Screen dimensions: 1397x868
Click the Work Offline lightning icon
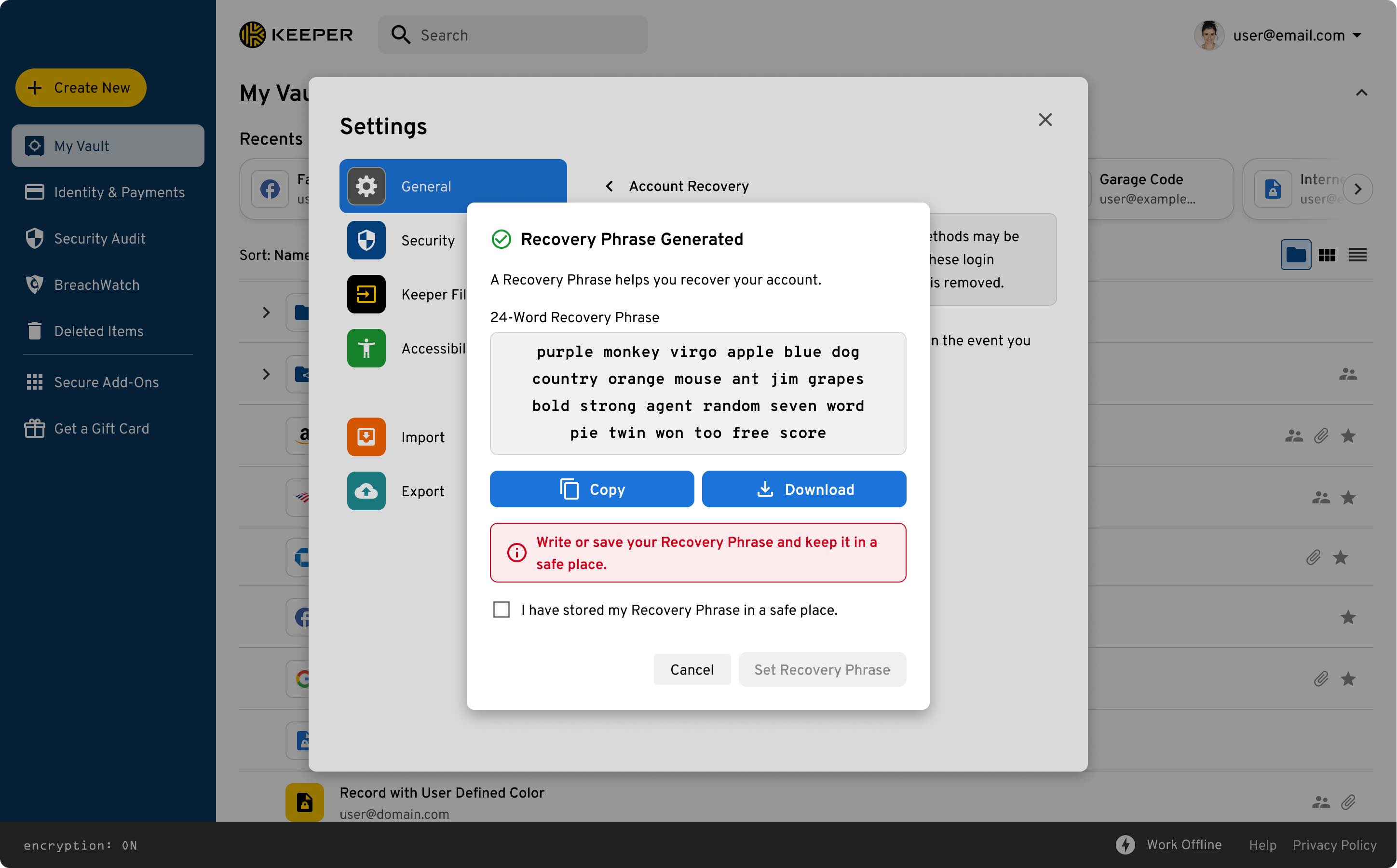click(1125, 844)
